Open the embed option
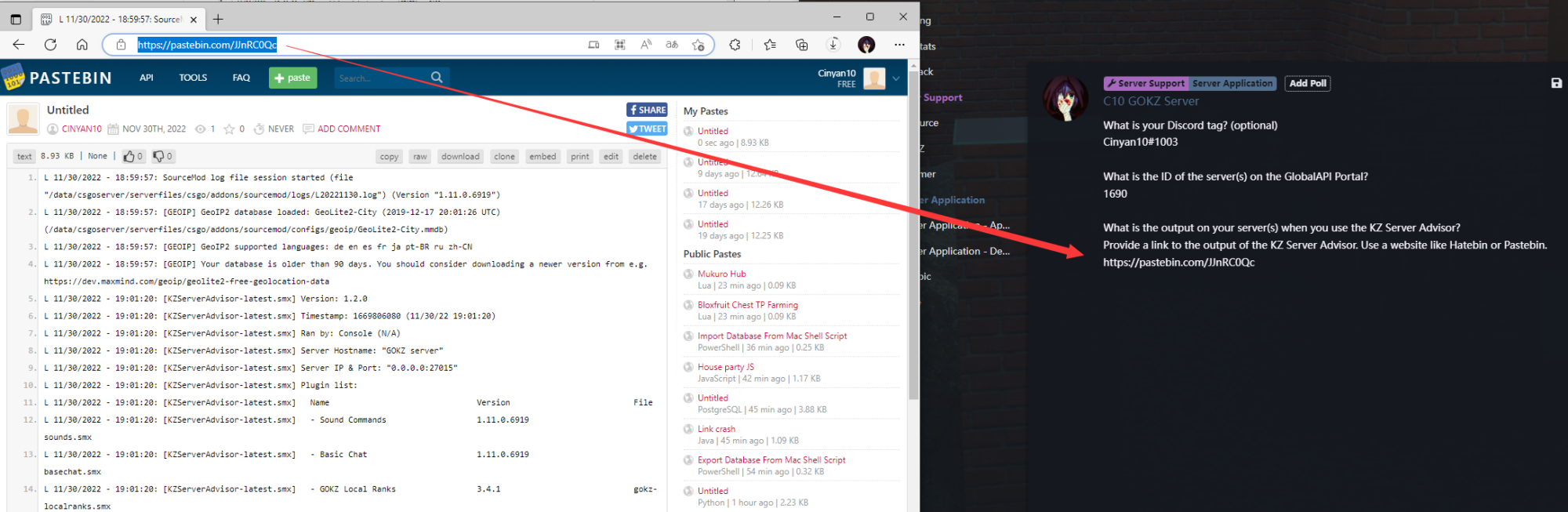1568x512 pixels. click(x=543, y=156)
